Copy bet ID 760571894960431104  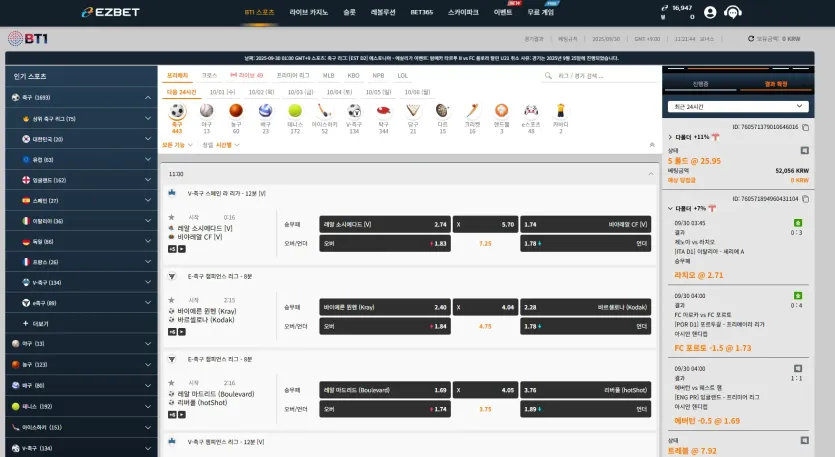pyautogui.click(x=805, y=199)
